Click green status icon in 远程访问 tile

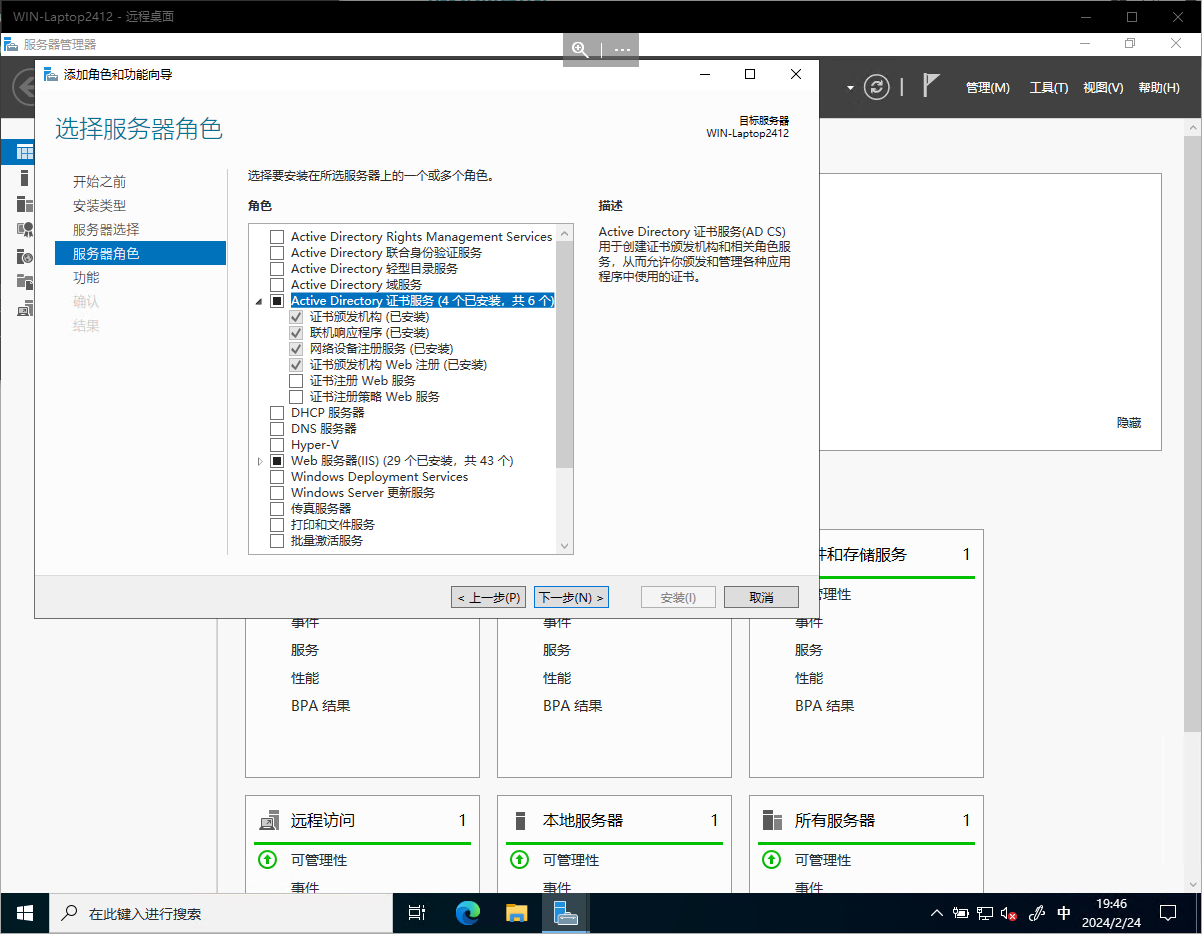click(x=267, y=859)
